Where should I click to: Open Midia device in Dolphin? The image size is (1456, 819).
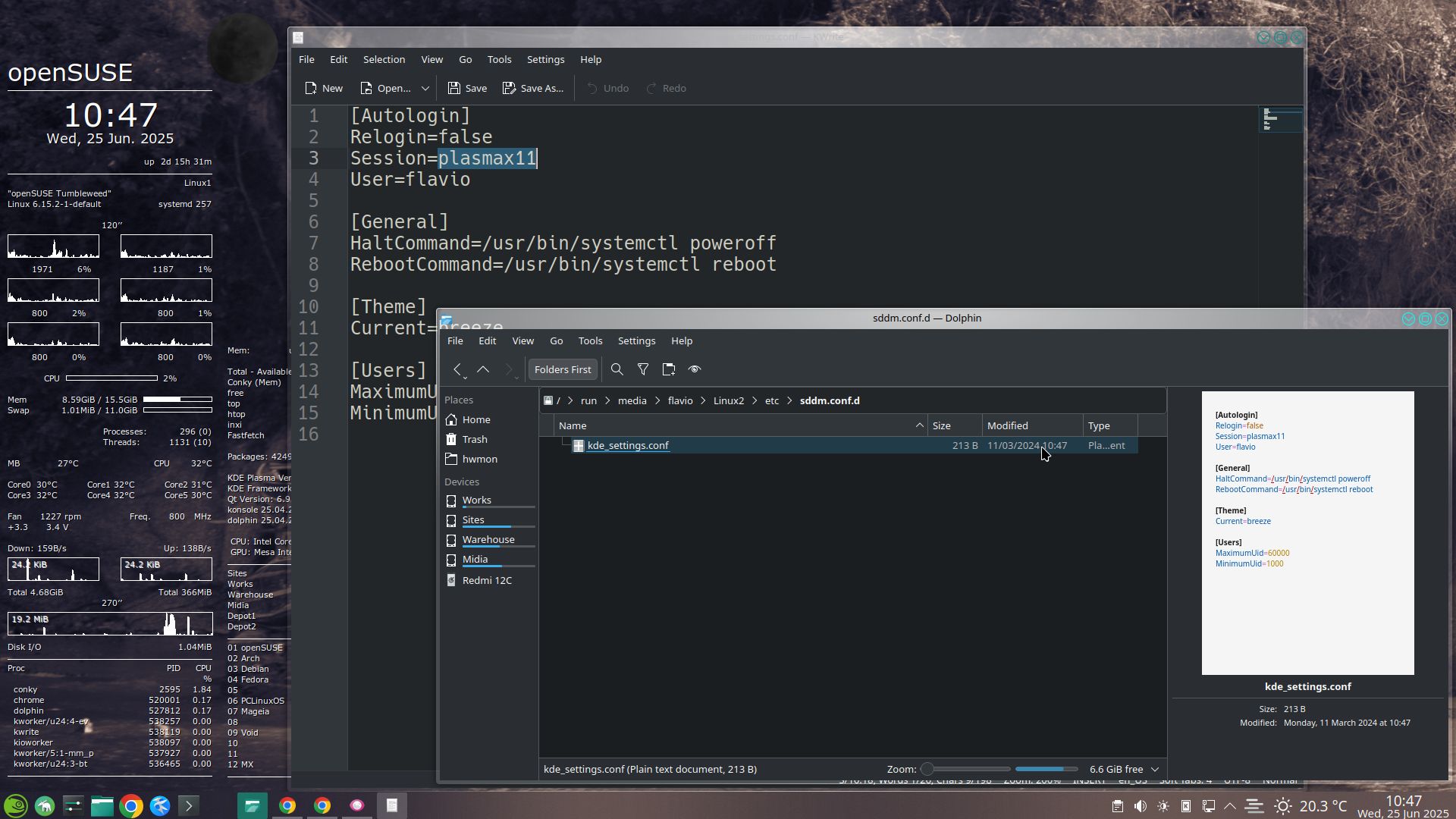point(488,560)
